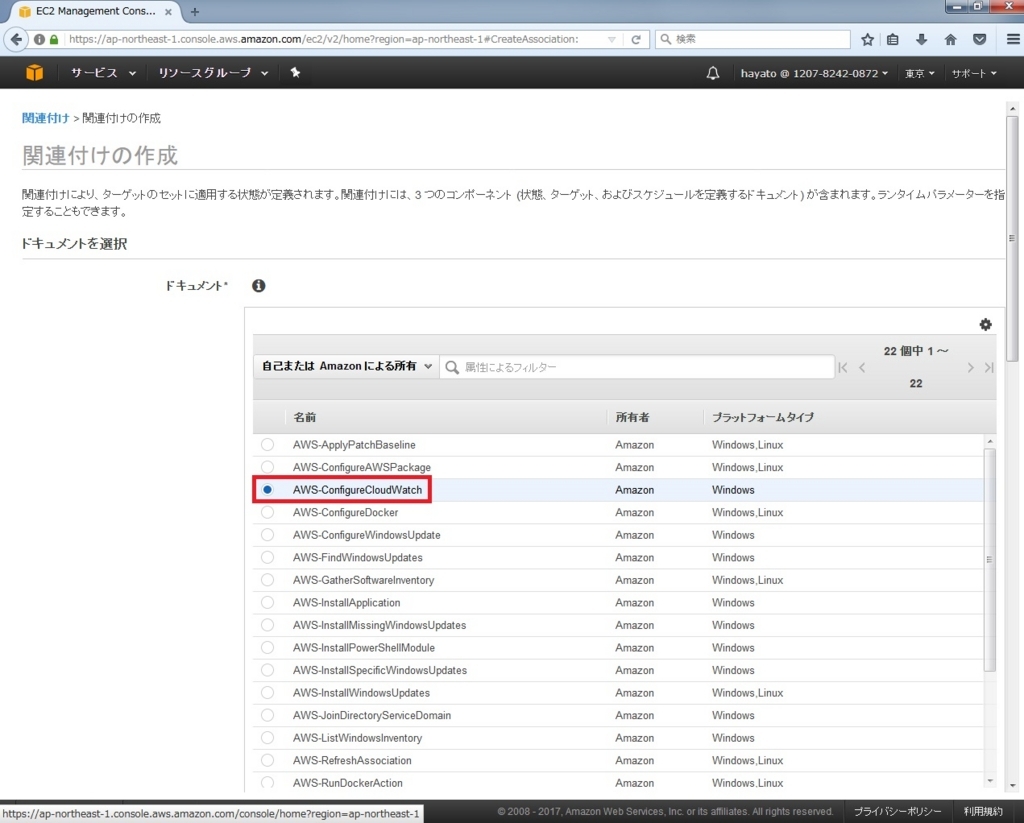Select AWS-ConfigureCloudWatch radio button

[x=267, y=490]
